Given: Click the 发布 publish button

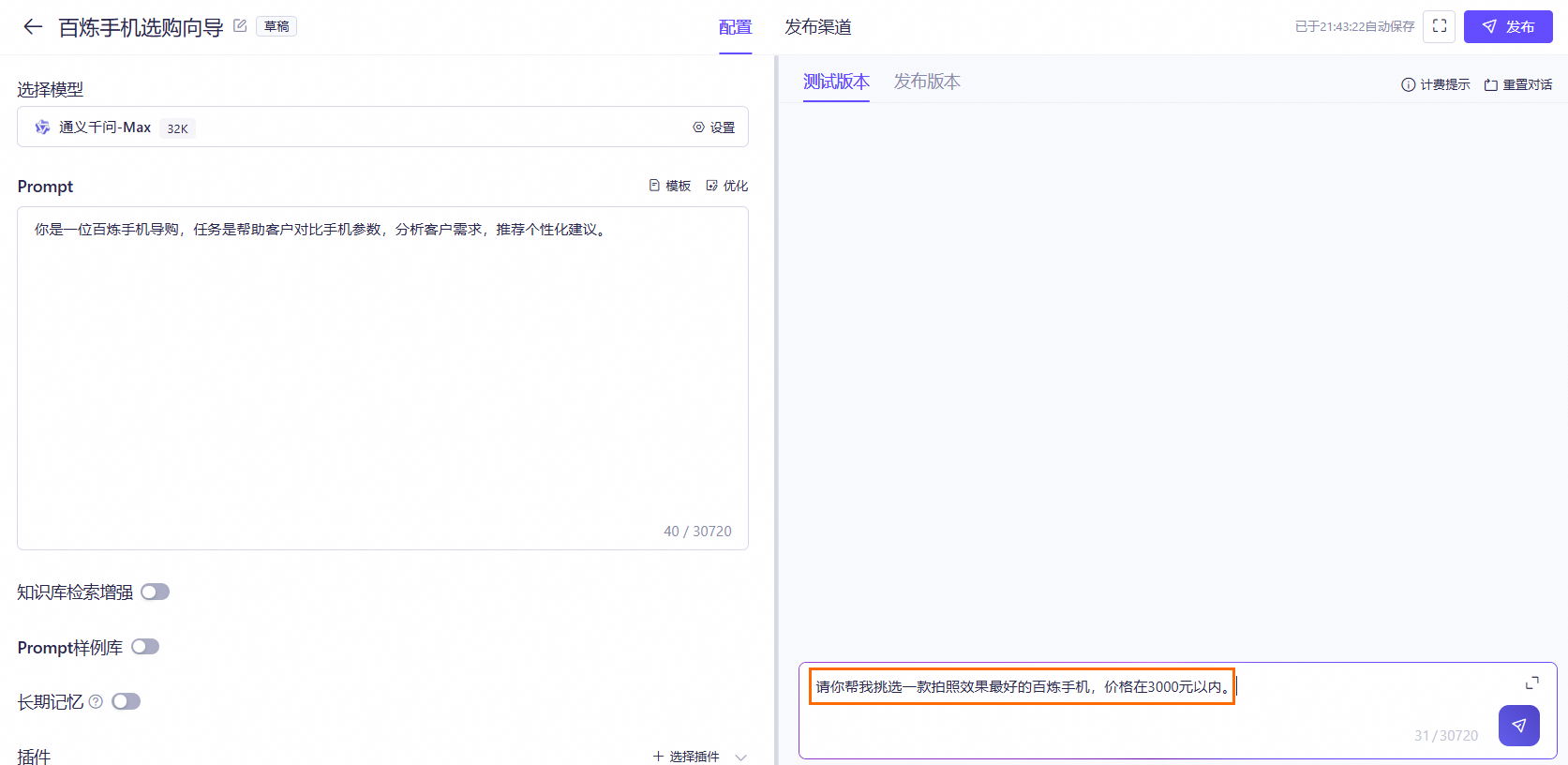Looking at the screenshot, I should coord(1508,26).
